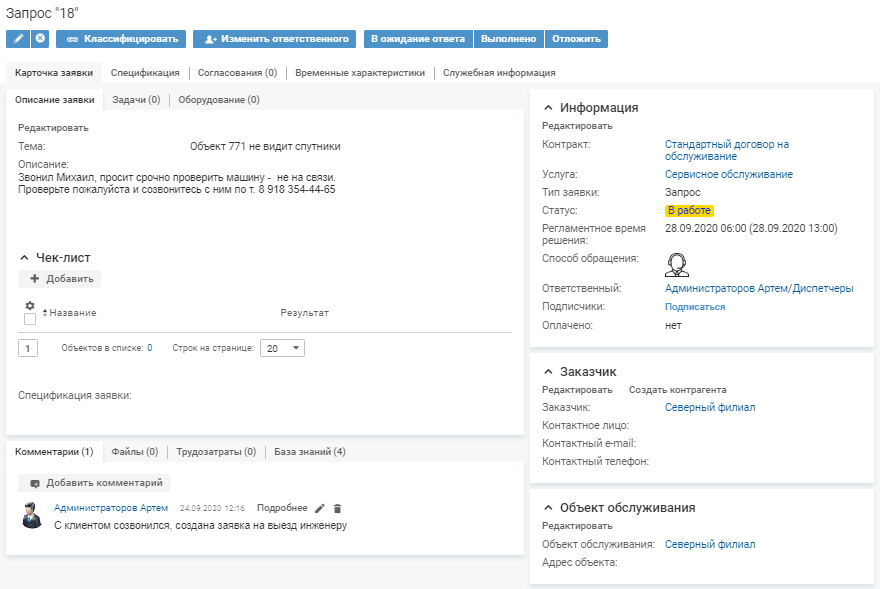The image size is (880, 589).
Task: Open Северный филиал link under Заказчик
Action: [710, 408]
